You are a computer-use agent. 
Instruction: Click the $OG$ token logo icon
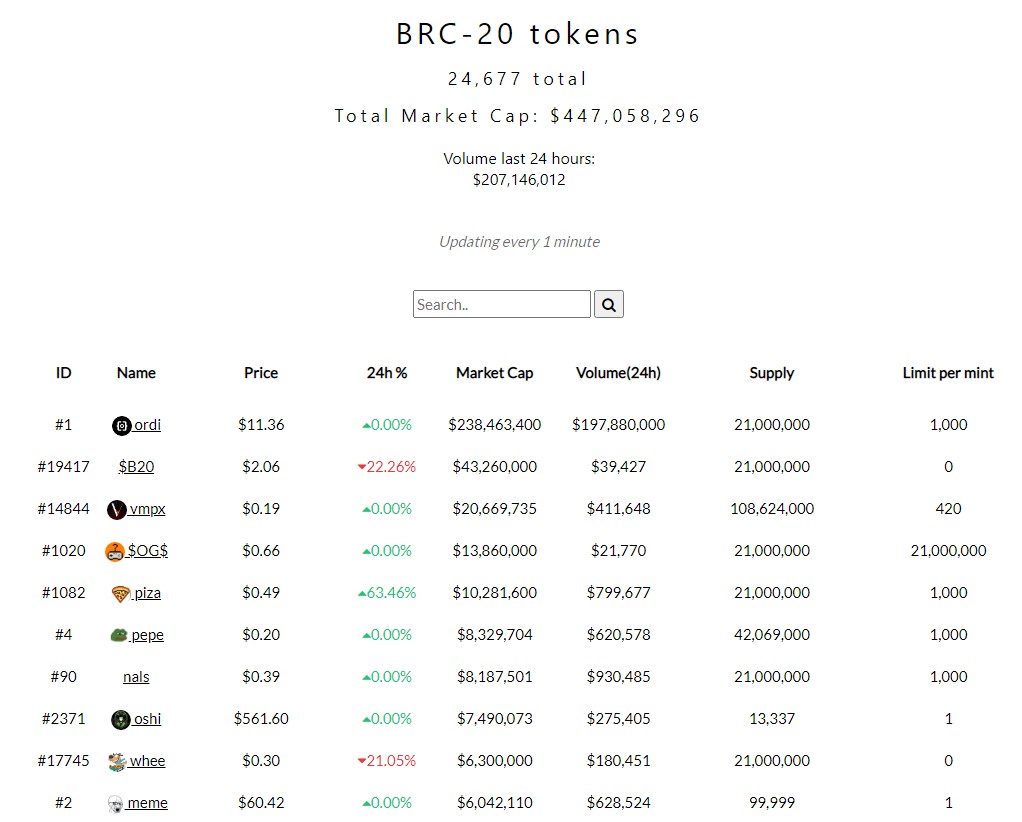click(115, 552)
